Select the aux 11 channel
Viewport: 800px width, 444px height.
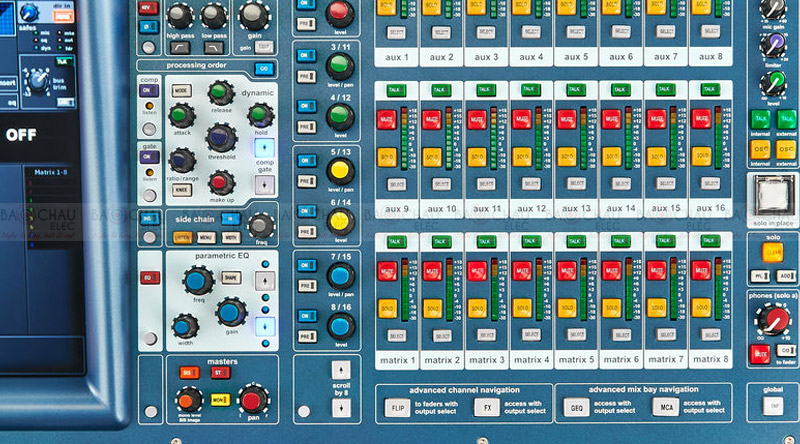(486, 183)
